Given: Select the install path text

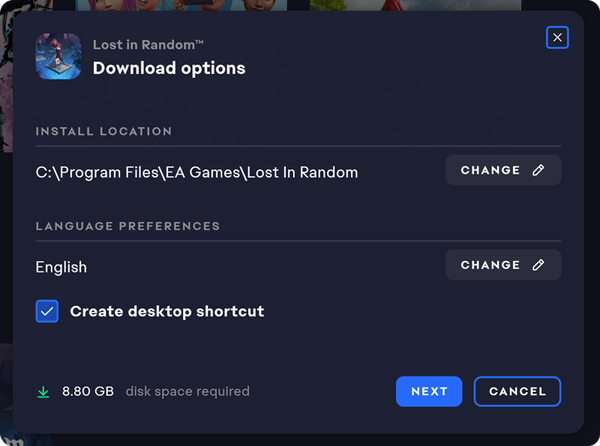Looking at the screenshot, I should click(x=197, y=173).
